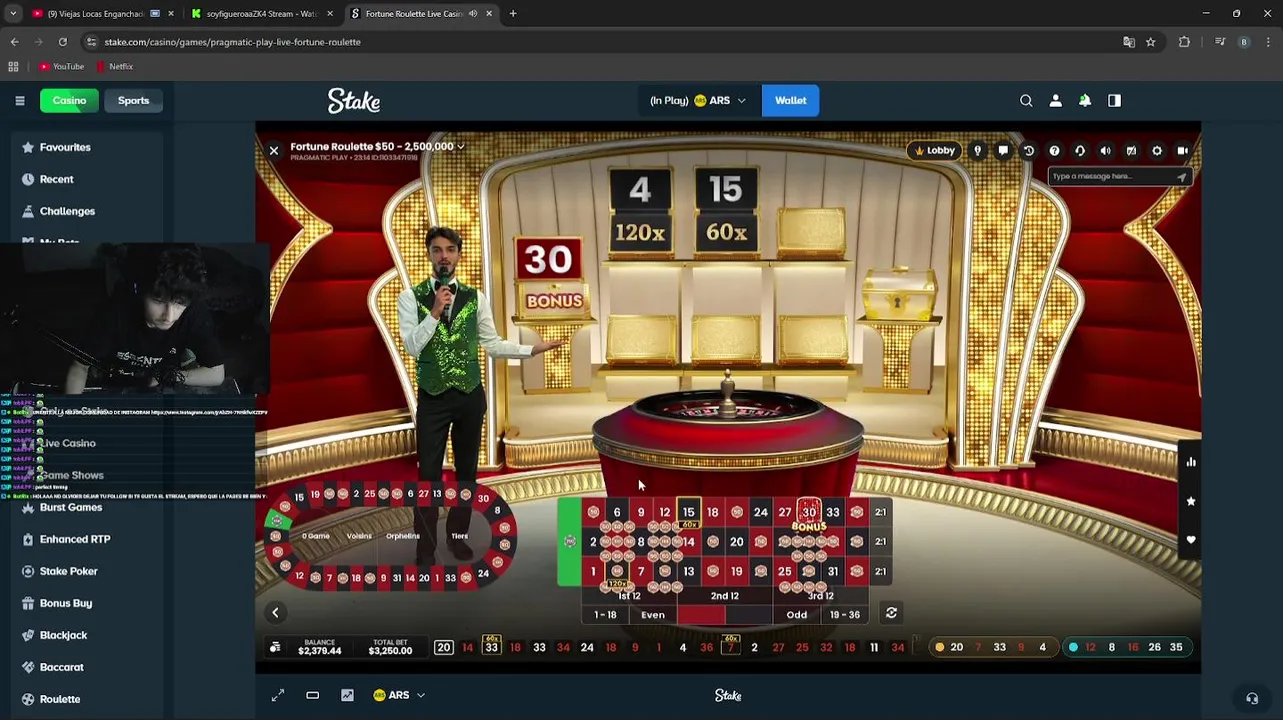Open the YouTube bookmark

tap(62, 66)
